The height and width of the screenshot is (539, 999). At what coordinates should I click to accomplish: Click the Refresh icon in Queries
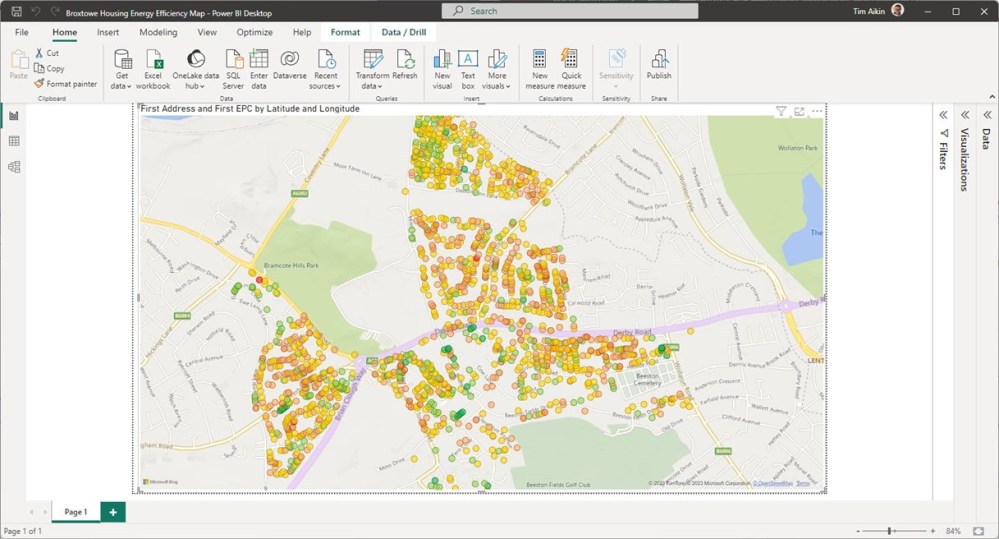pyautogui.click(x=405, y=59)
